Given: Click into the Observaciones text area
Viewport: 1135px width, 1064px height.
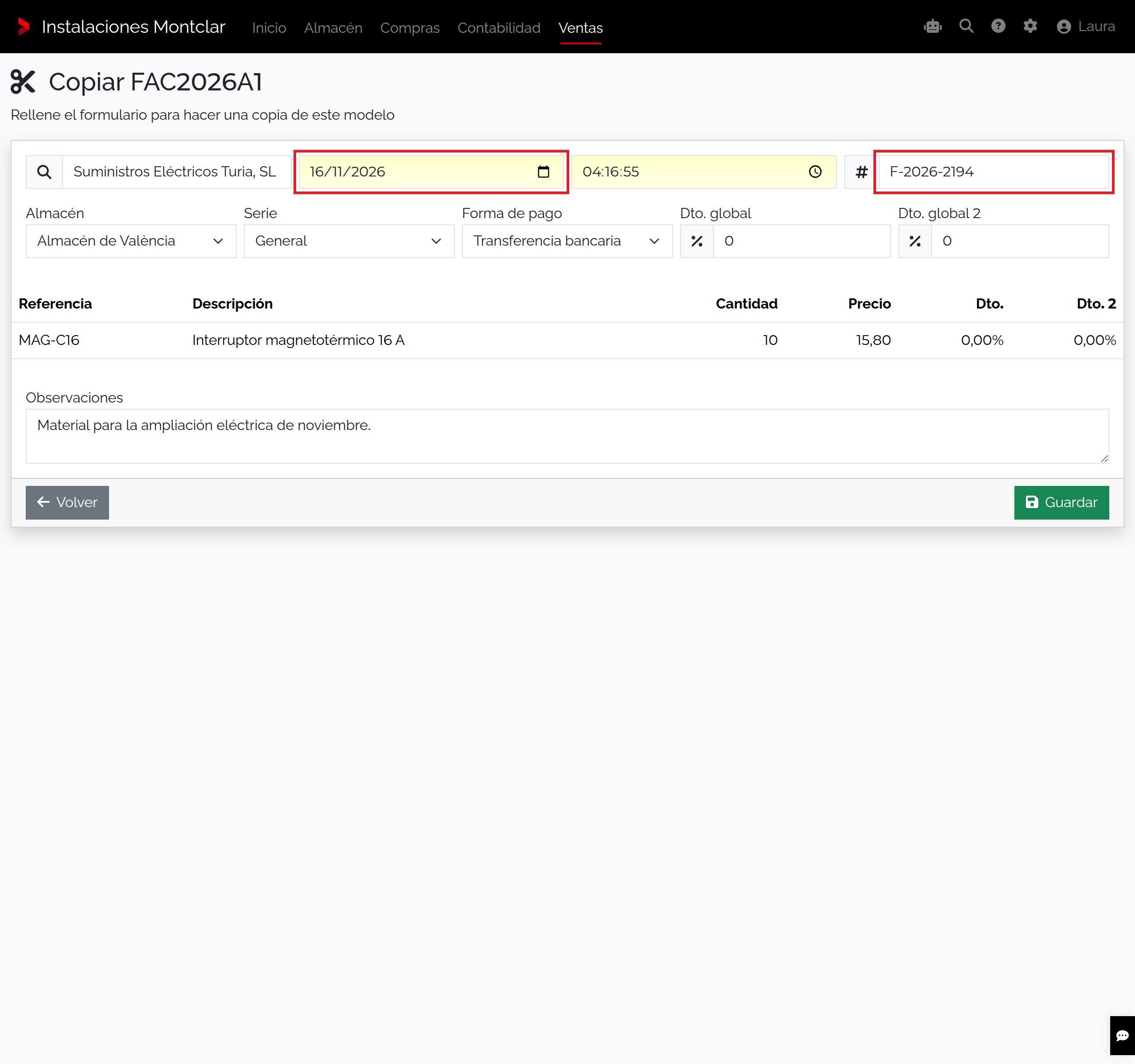Looking at the screenshot, I should [567, 436].
